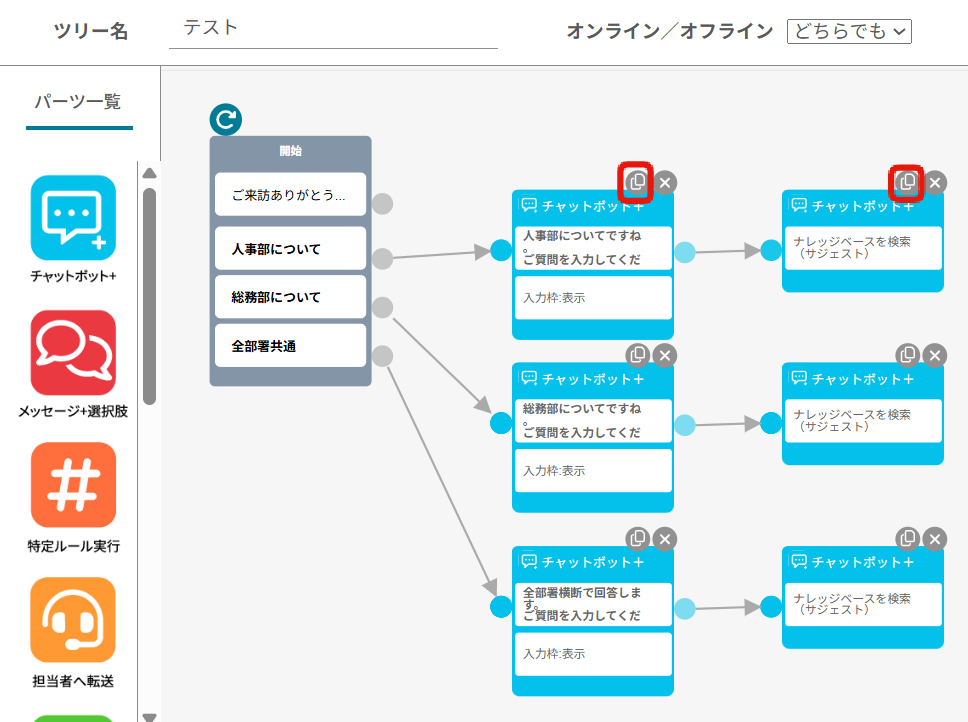This screenshot has width=968, height=722.
Task: Click the output port beside 全部署共通
Action: pos(382,356)
